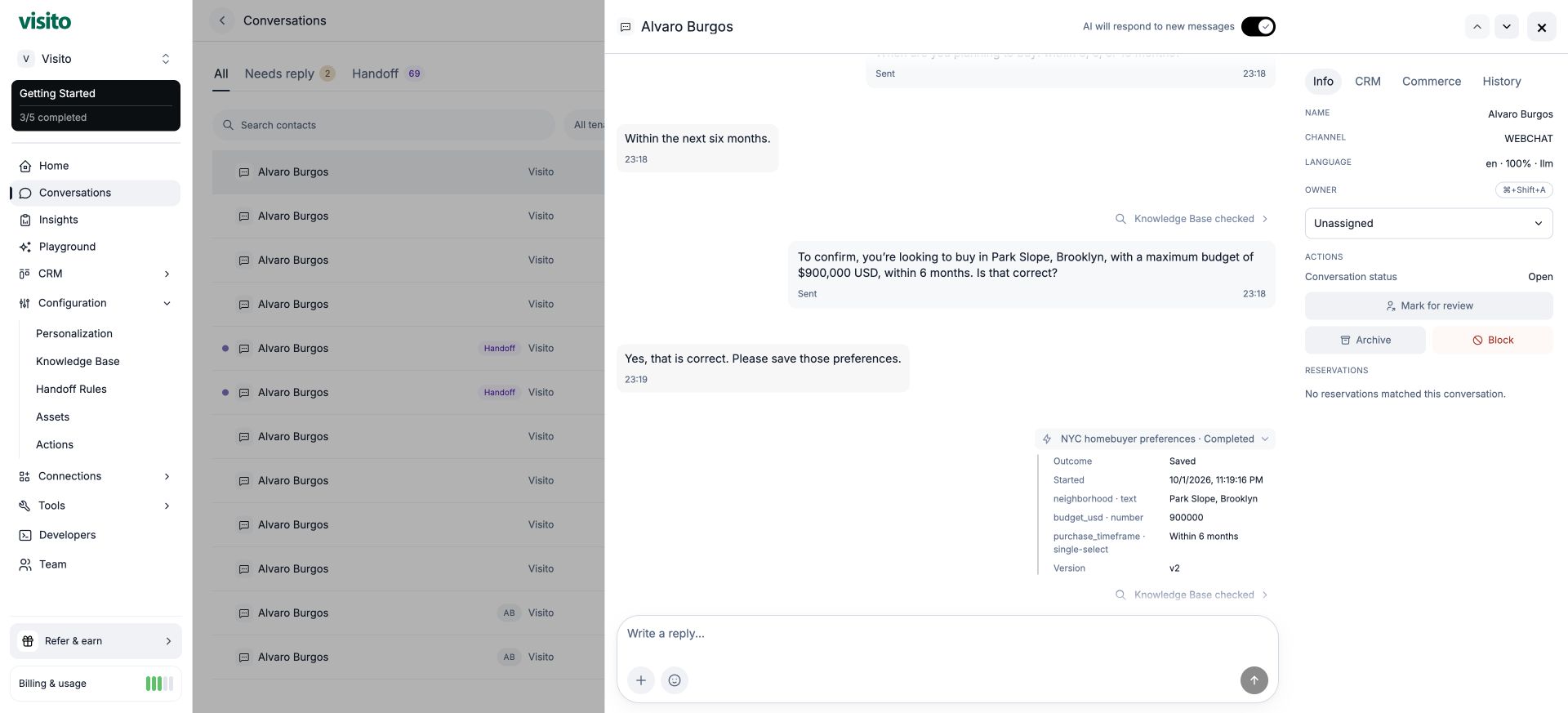Screen dimensions: 1568x713
Task: Click the Write a reply field
Action: [947, 634]
